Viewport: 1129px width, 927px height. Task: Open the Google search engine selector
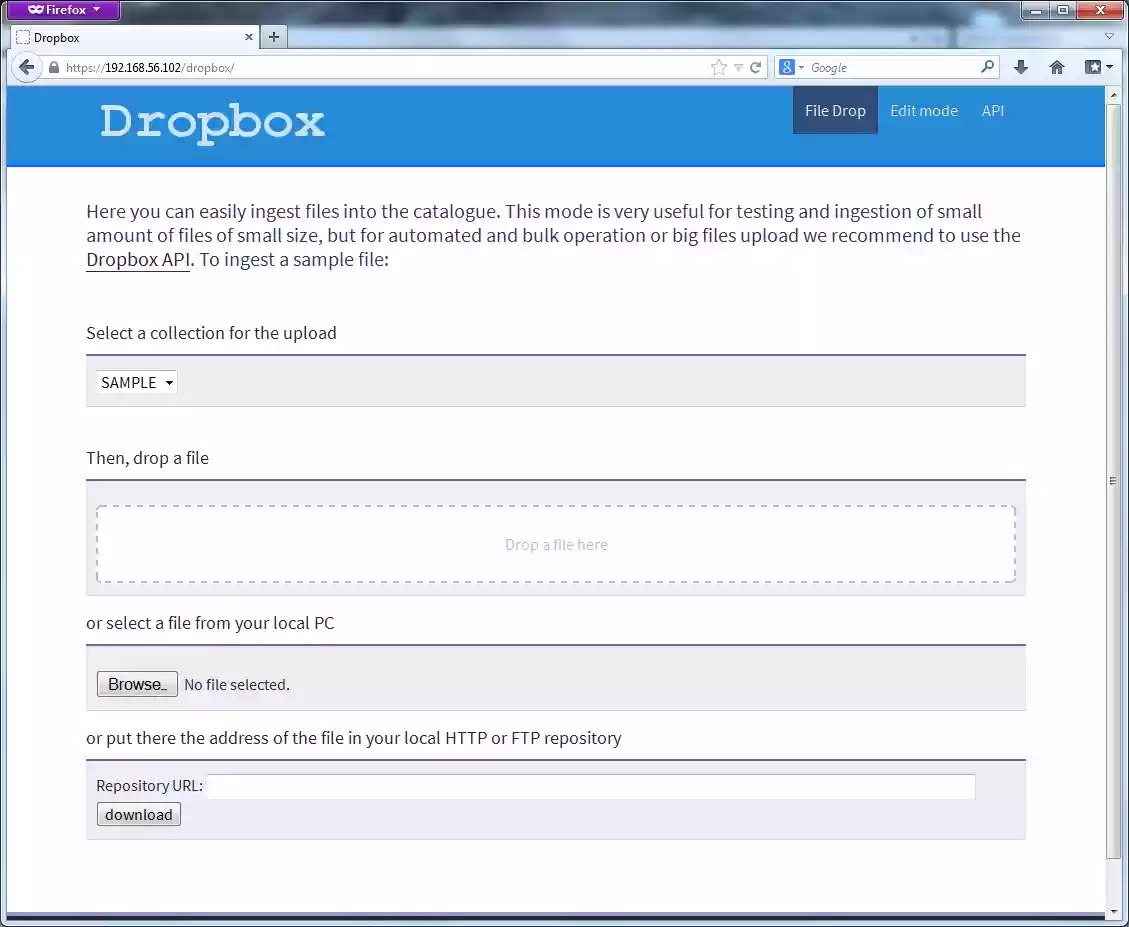pos(791,67)
